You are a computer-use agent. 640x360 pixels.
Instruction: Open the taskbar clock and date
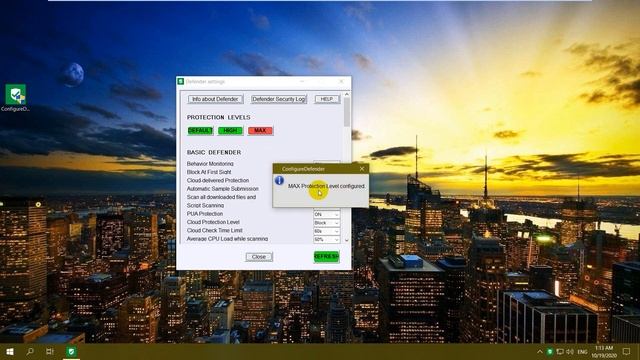click(x=604, y=352)
